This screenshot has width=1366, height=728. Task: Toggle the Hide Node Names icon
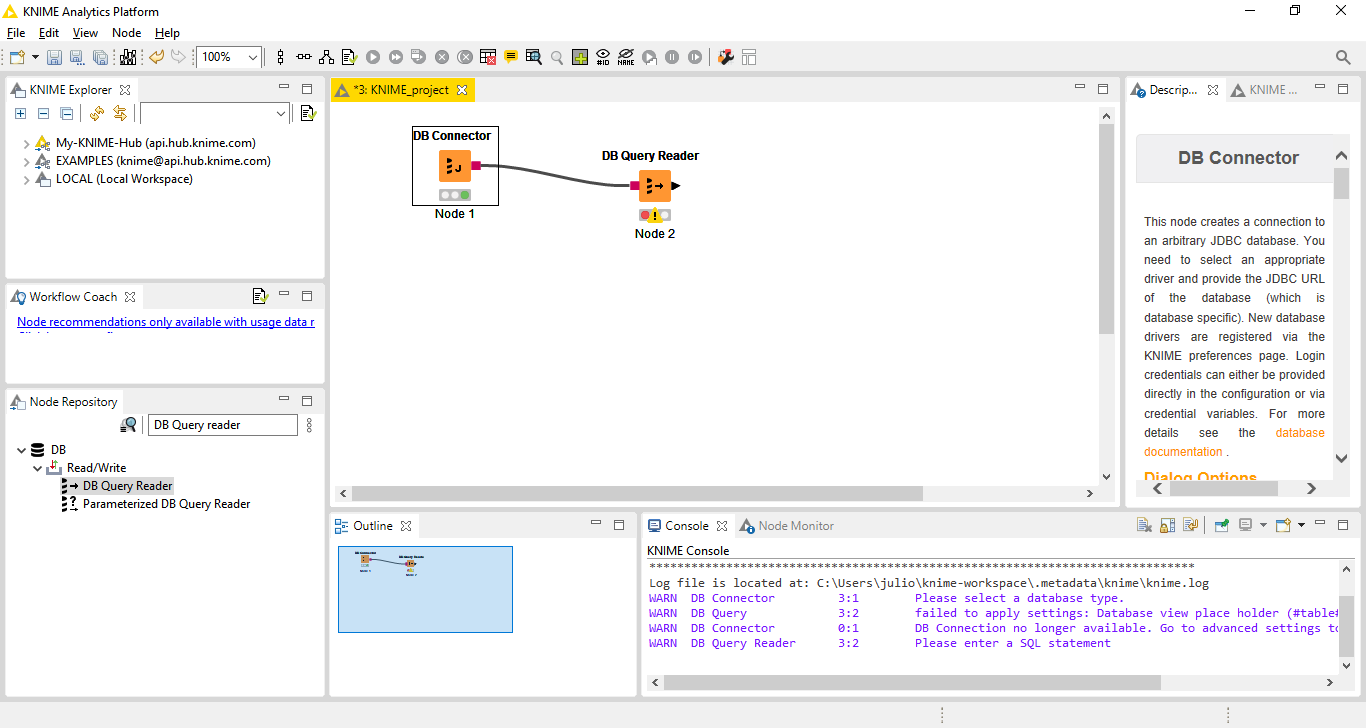(x=625, y=58)
